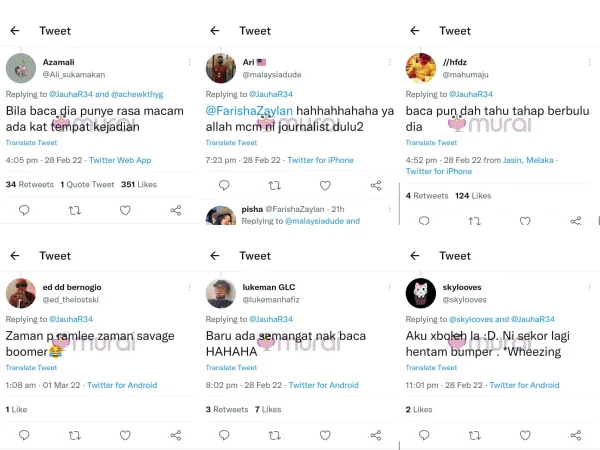
Task: Like ed dd bernogio's tweet
Action: coord(125,435)
